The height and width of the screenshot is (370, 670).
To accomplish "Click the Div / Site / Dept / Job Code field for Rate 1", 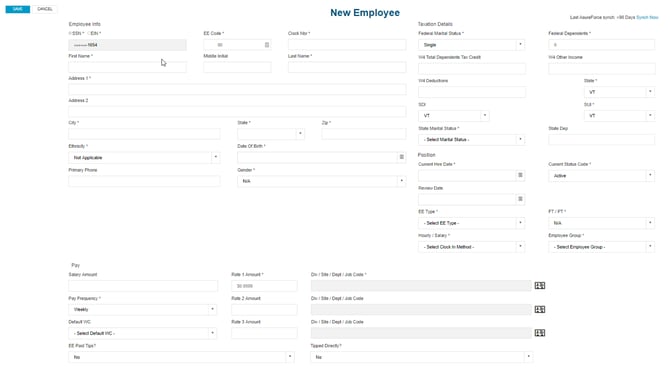I will pos(421,286).
